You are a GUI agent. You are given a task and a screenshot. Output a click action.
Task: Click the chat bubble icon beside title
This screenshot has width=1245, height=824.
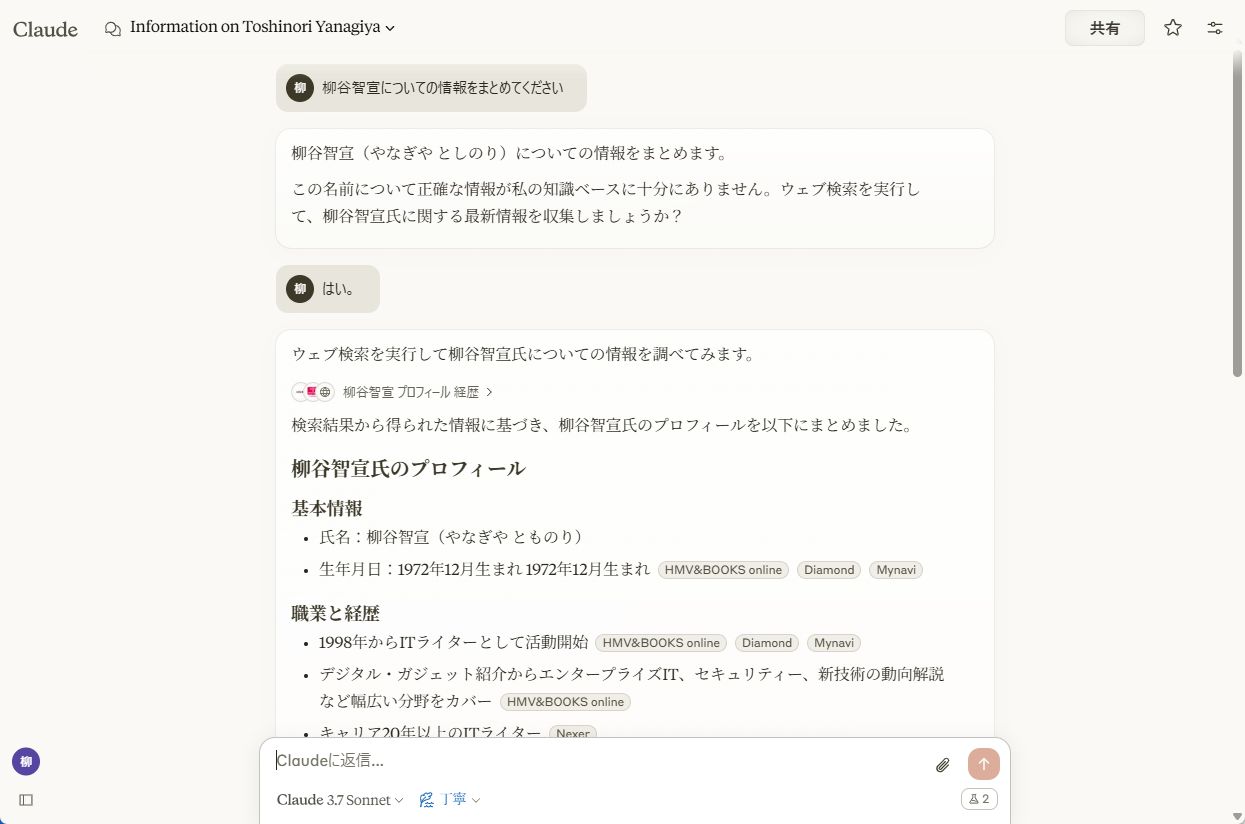click(x=113, y=29)
